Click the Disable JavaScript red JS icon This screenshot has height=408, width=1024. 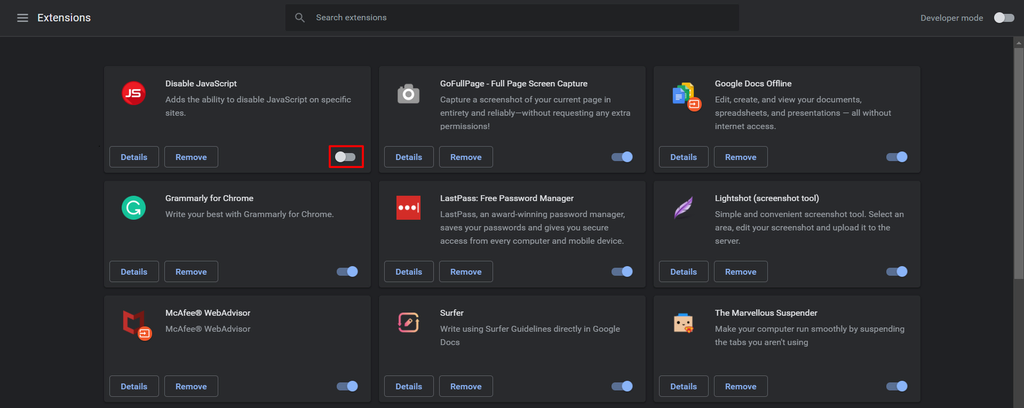tap(134, 93)
